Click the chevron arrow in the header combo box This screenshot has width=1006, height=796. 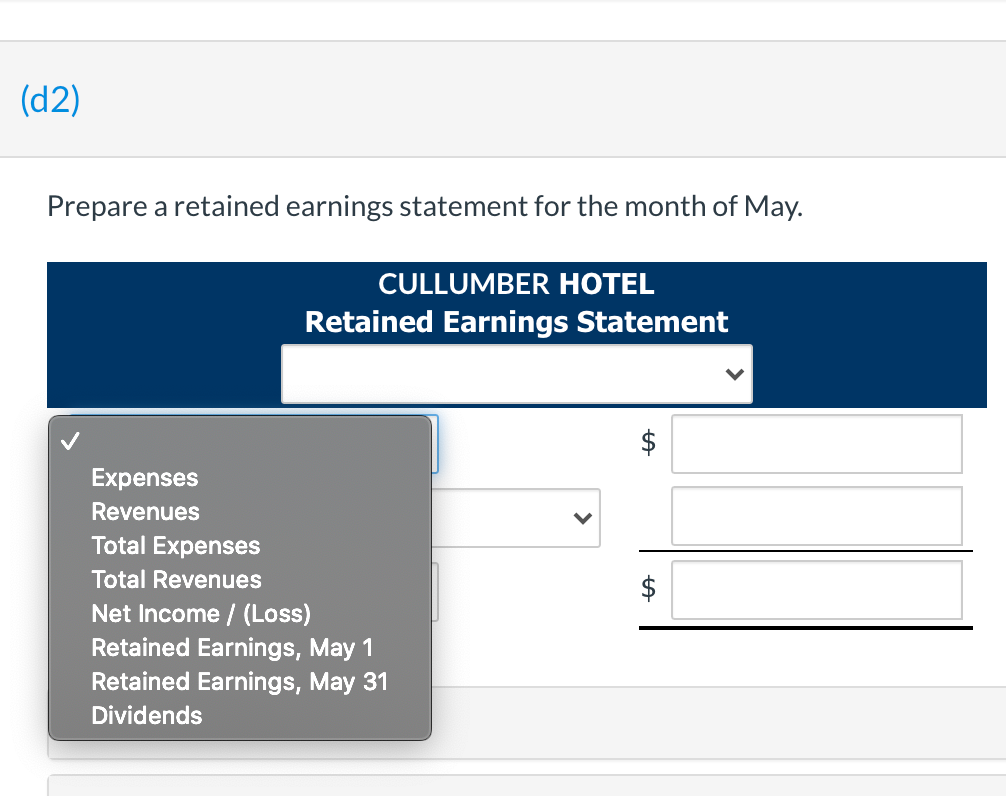pyautogui.click(x=736, y=373)
